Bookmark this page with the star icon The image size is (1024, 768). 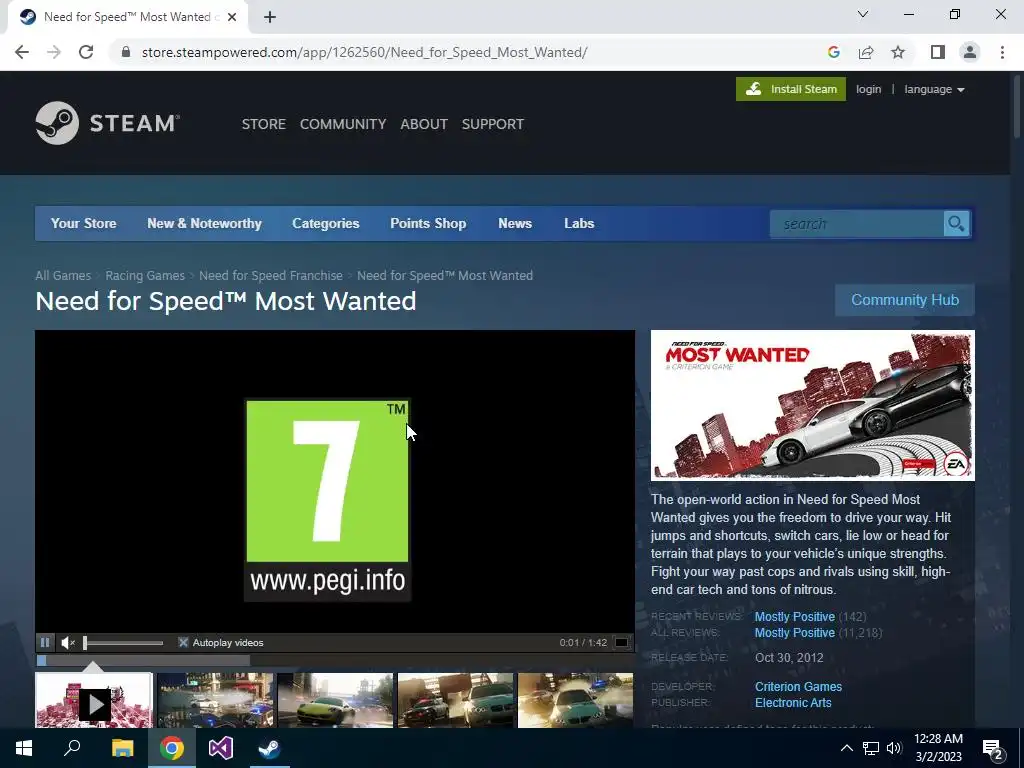click(898, 52)
